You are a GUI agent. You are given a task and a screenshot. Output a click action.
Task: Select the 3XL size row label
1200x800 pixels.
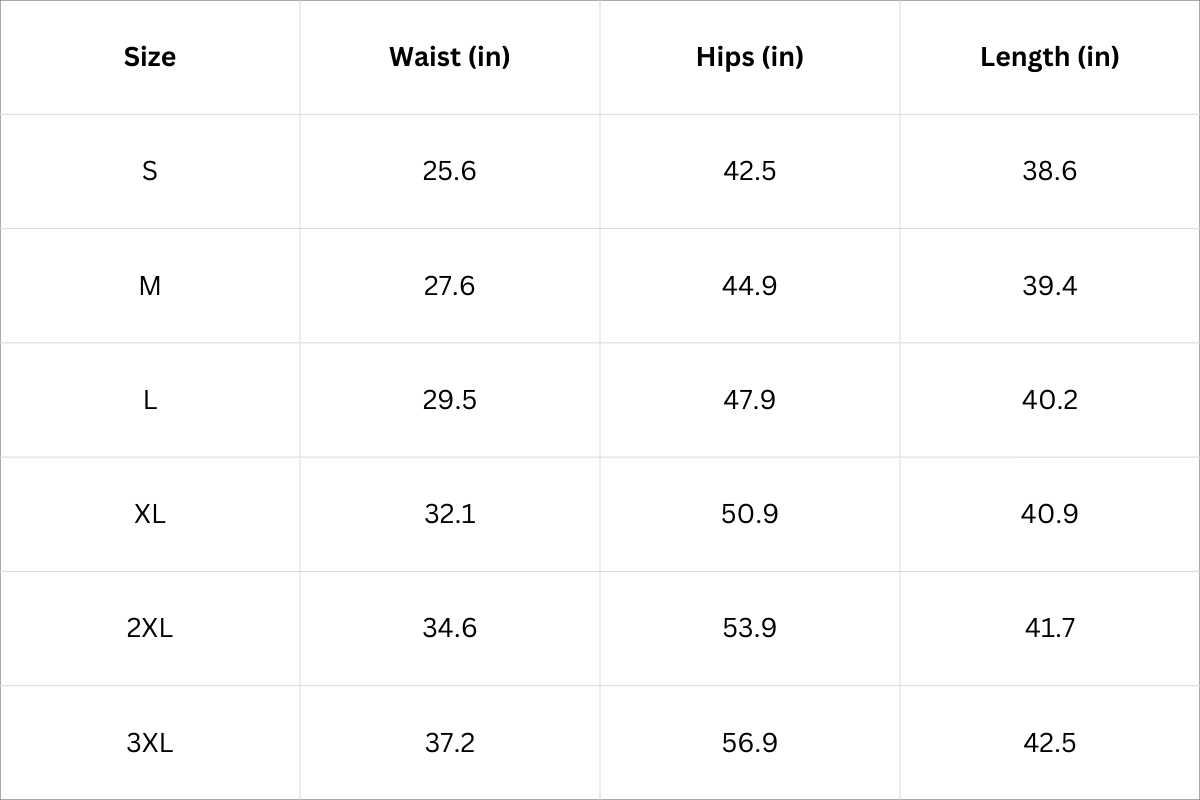(150, 743)
